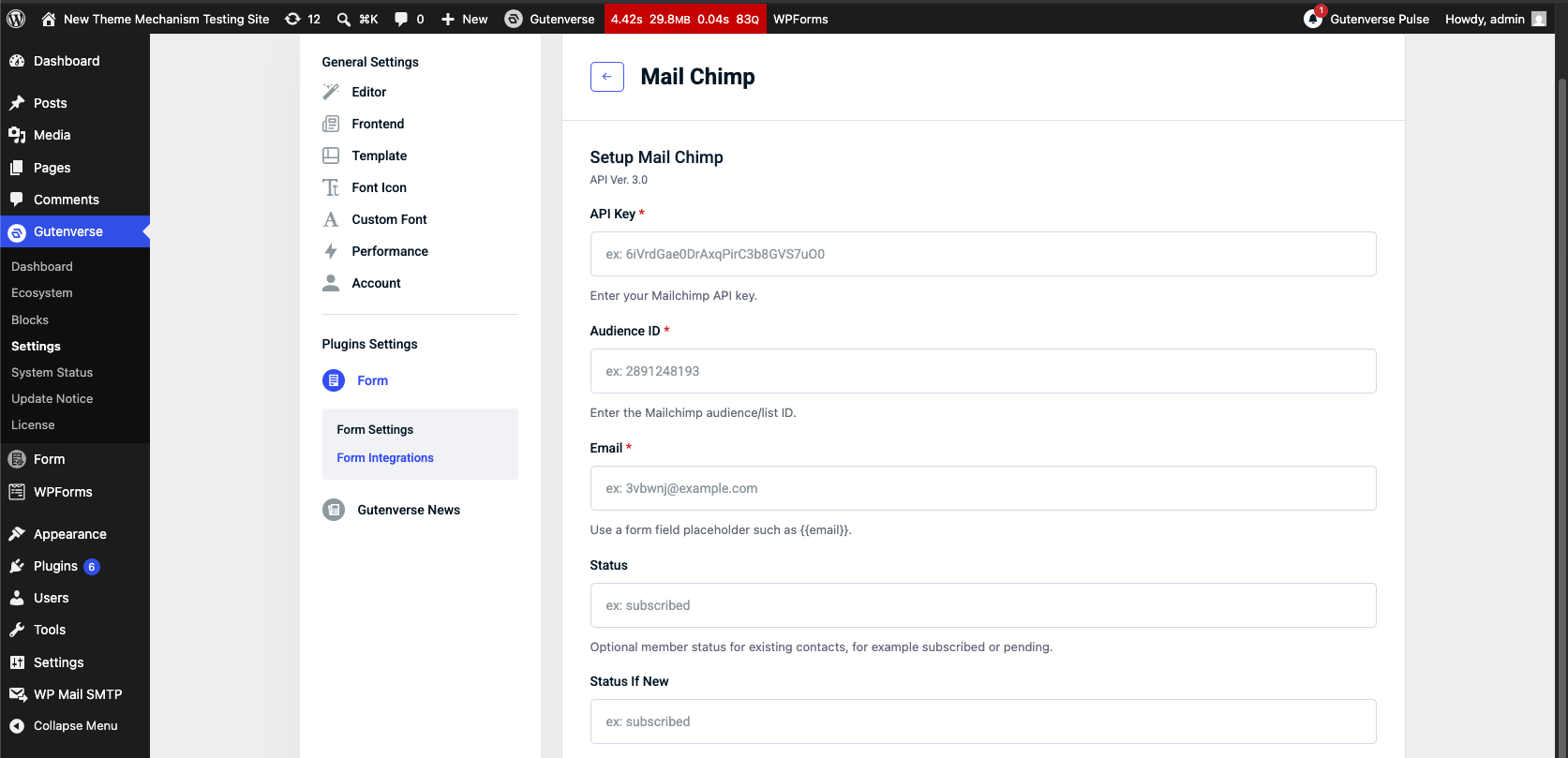The width and height of the screenshot is (1568, 758).
Task: Select Gutenverse in sidebar menu
Action: click(75, 231)
